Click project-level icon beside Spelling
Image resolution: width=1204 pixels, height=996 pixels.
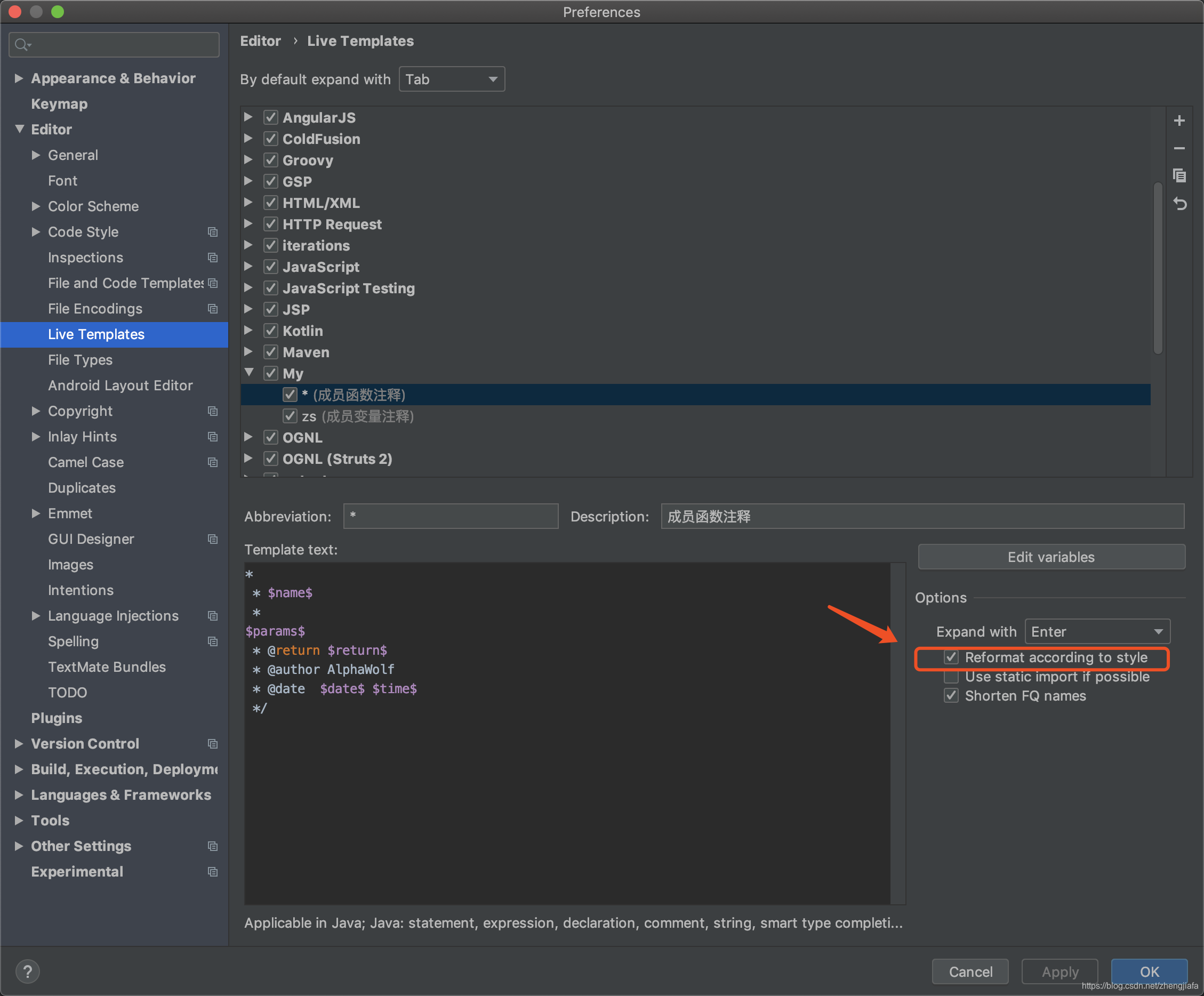tap(213, 641)
